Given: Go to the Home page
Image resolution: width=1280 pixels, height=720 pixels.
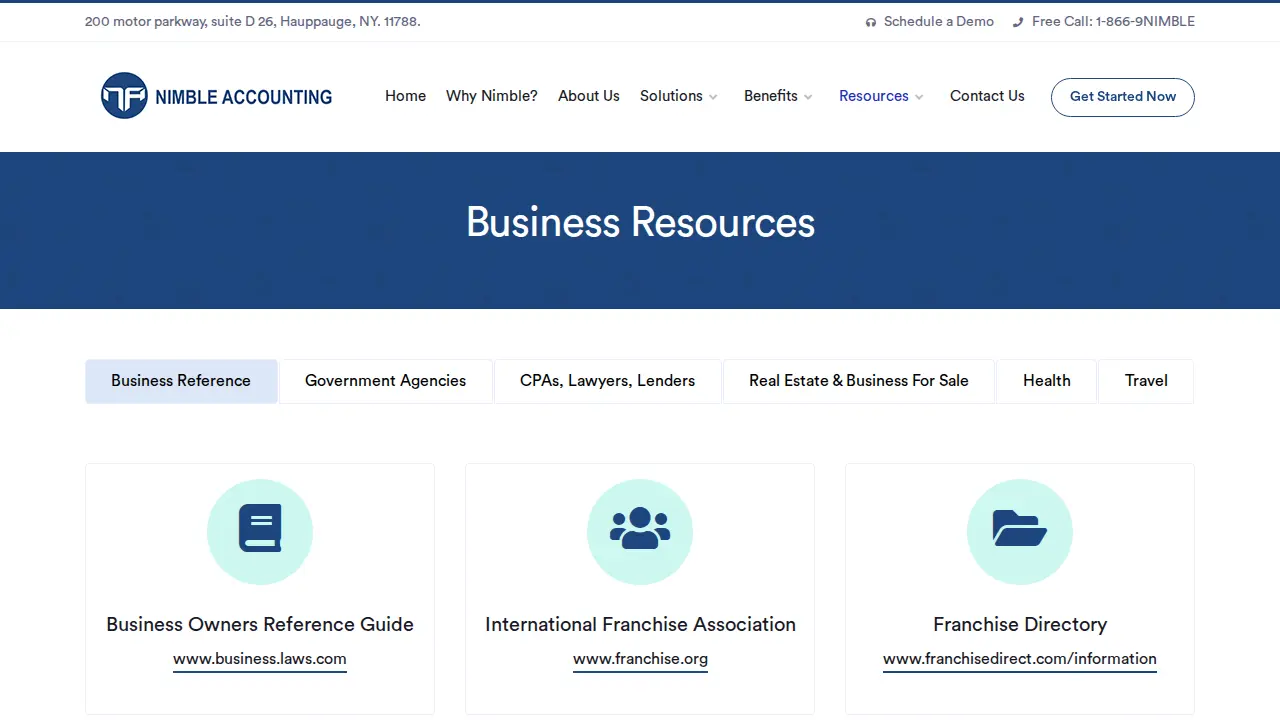Looking at the screenshot, I should click(x=405, y=96).
